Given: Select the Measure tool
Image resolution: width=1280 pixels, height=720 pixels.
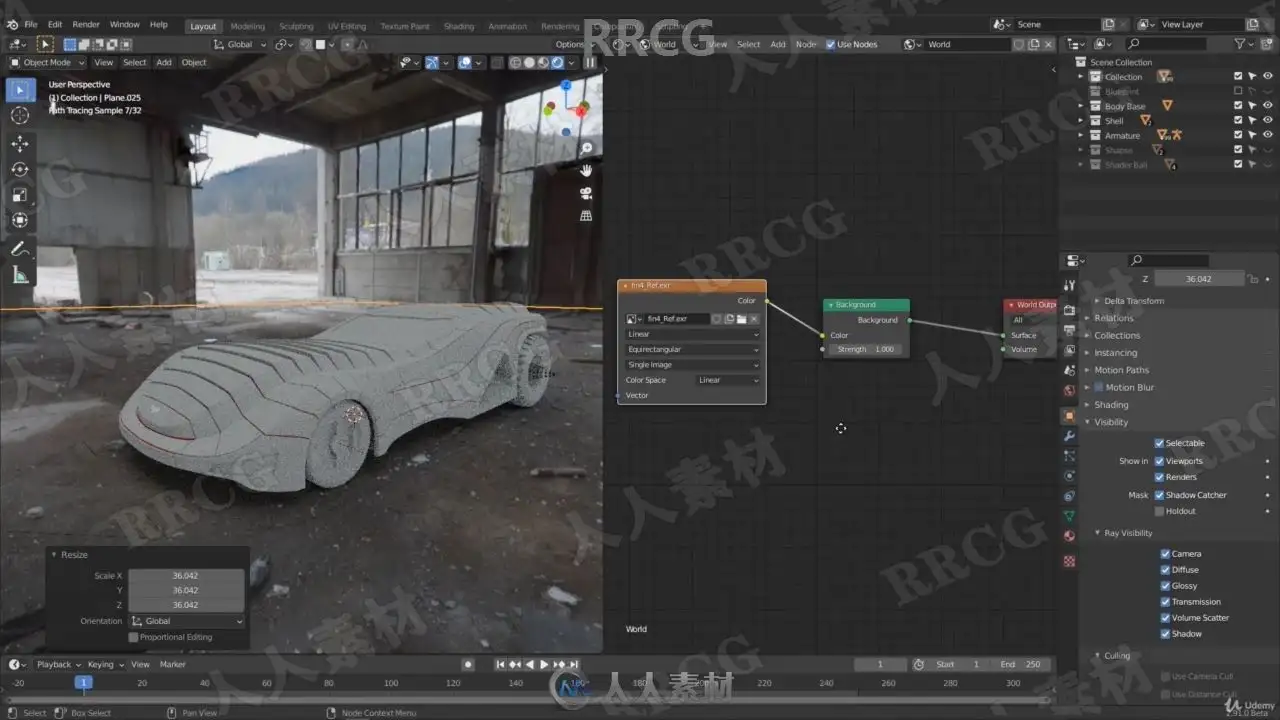Looking at the screenshot, I should click(20, 275).
